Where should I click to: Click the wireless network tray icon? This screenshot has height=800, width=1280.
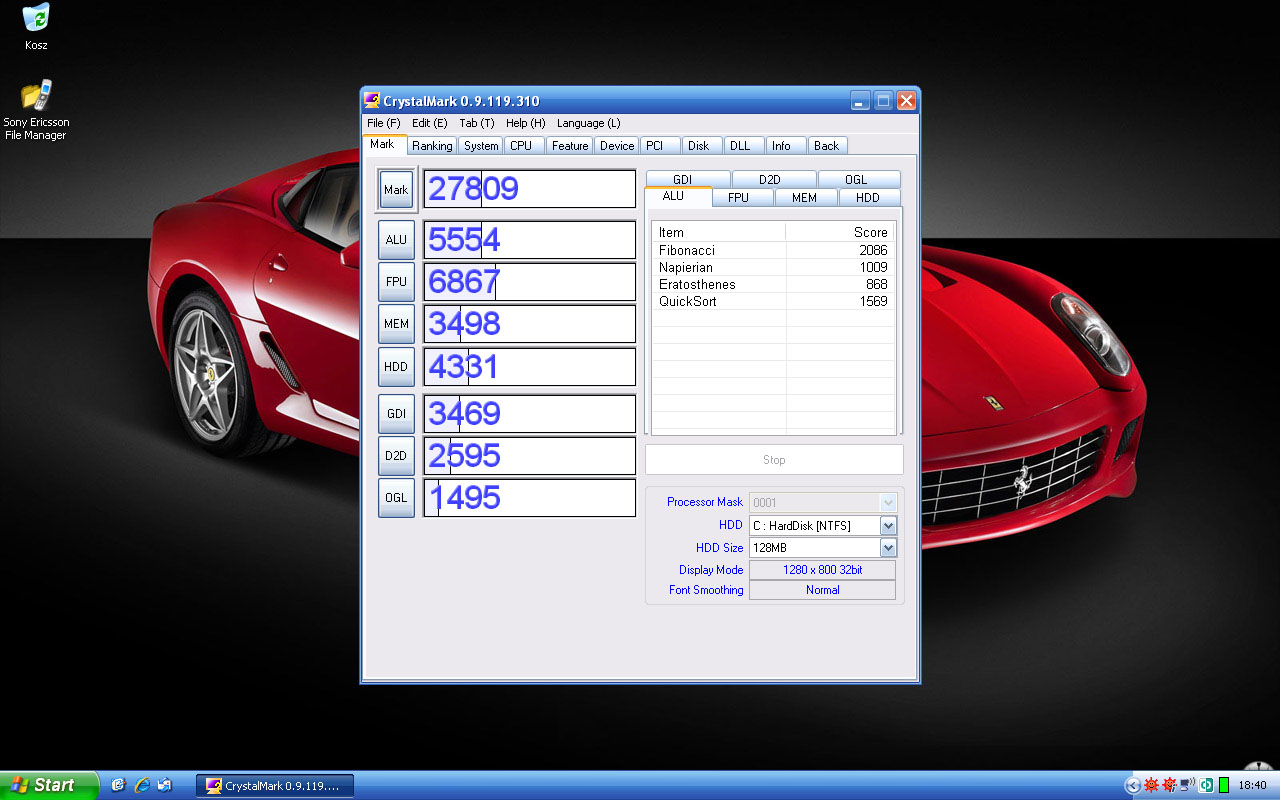[1187, 785]
